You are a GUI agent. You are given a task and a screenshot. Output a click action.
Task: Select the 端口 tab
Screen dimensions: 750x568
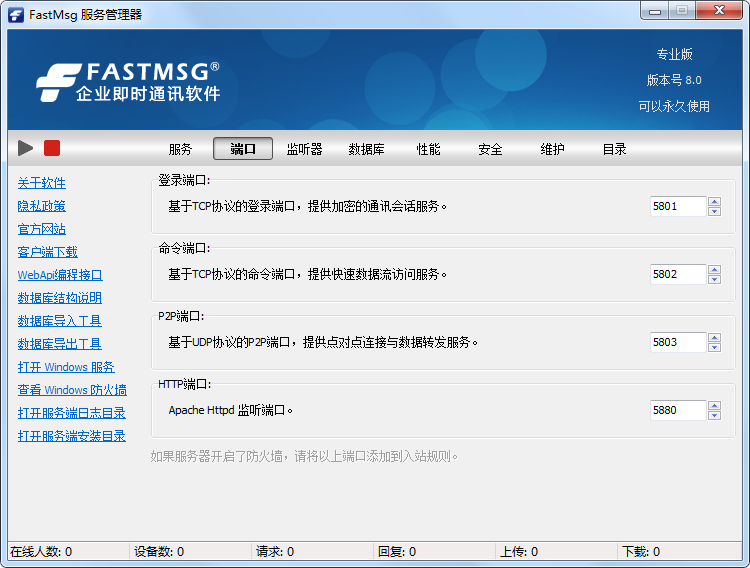243,149
